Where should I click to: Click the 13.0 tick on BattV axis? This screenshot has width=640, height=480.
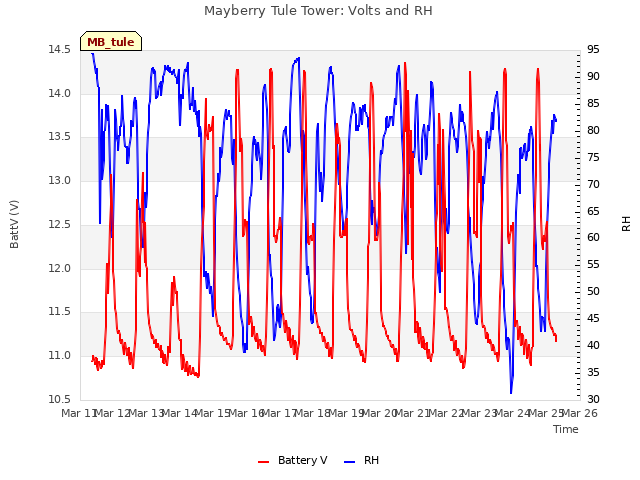pyautogui.click(x=60, y=180)
